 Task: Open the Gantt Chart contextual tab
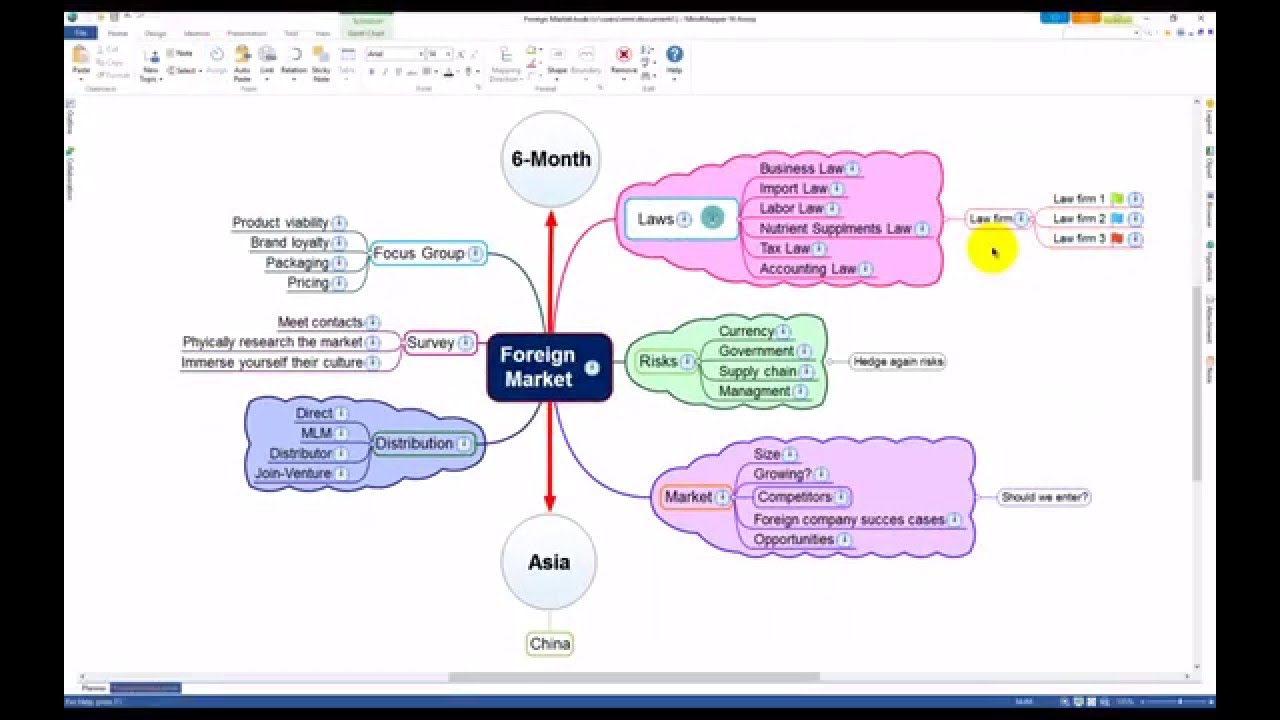pyautogui.click(x=368, y=33)
